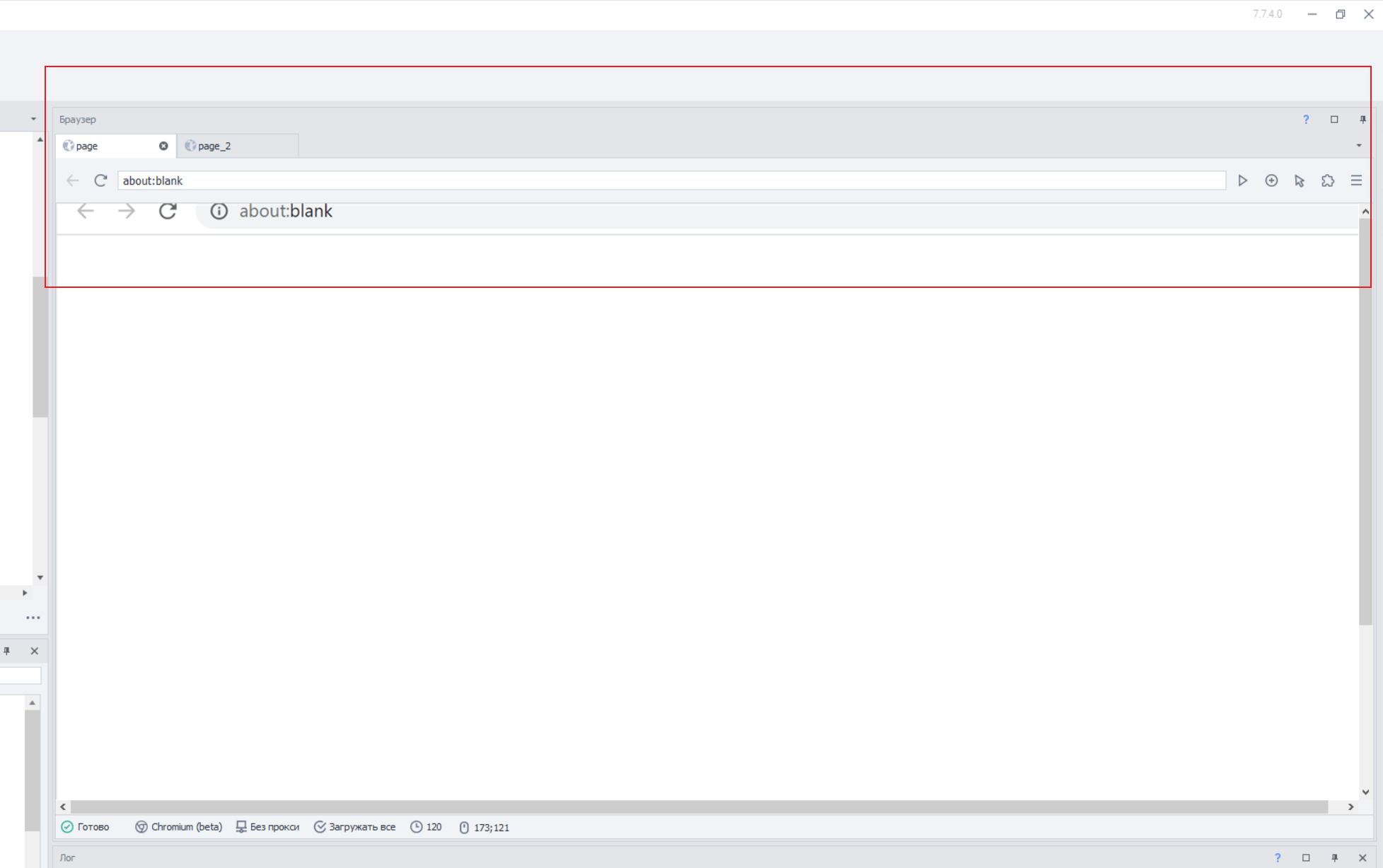Click the large refresh arrow in inner browser
Screen dimensions: 1383x868
168,211
